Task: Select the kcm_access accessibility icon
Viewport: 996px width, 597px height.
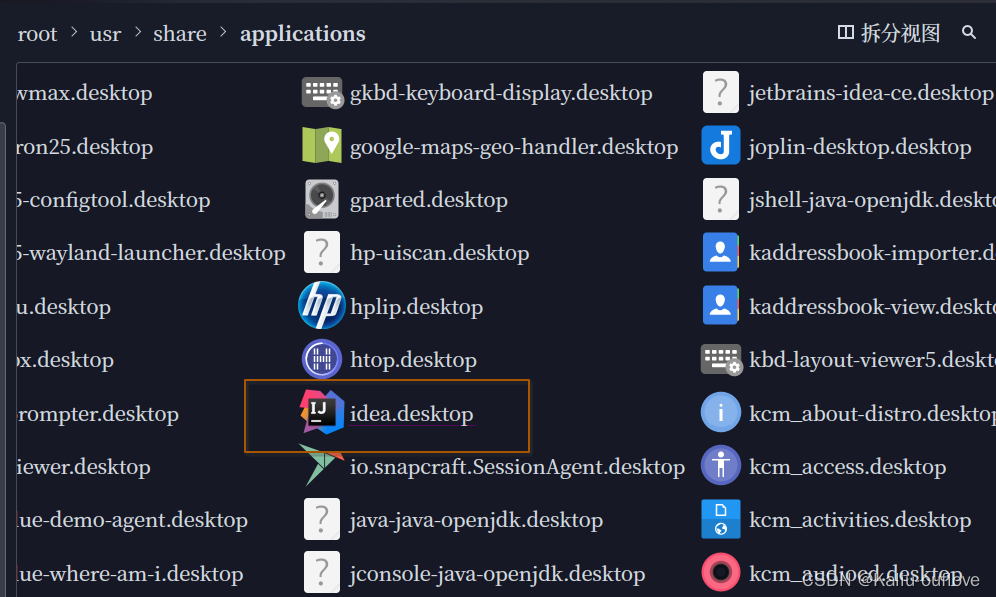Action: pyautogui.click(x=721, y=467)
